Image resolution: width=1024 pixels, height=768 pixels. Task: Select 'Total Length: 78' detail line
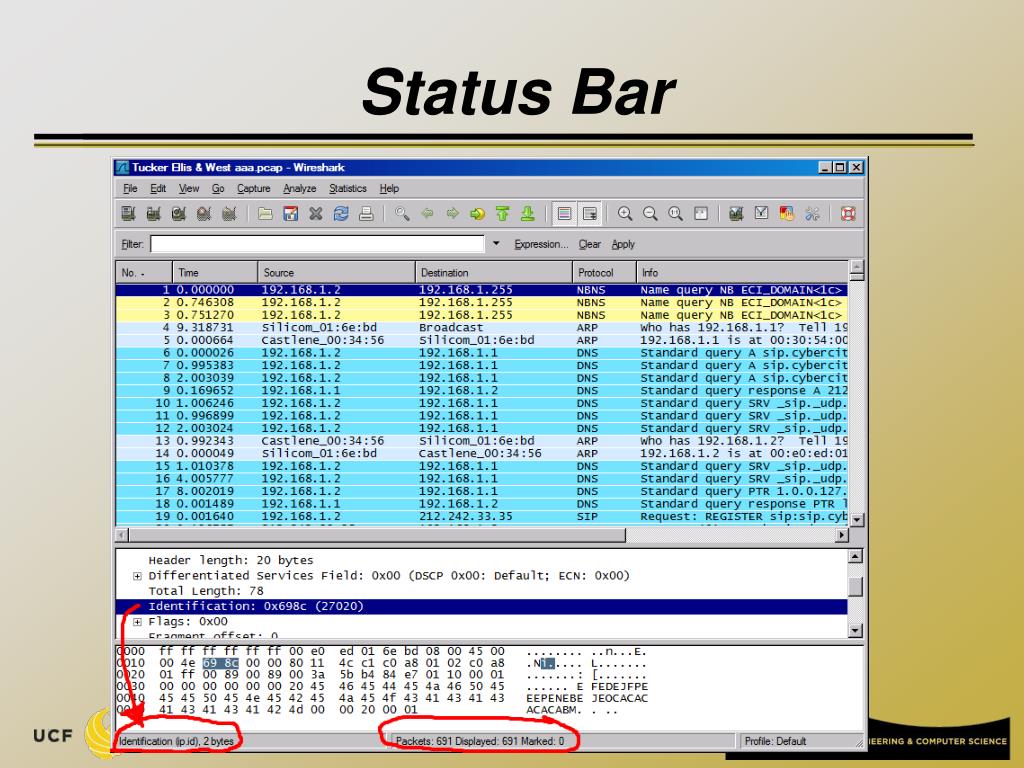tap(206, 591)
